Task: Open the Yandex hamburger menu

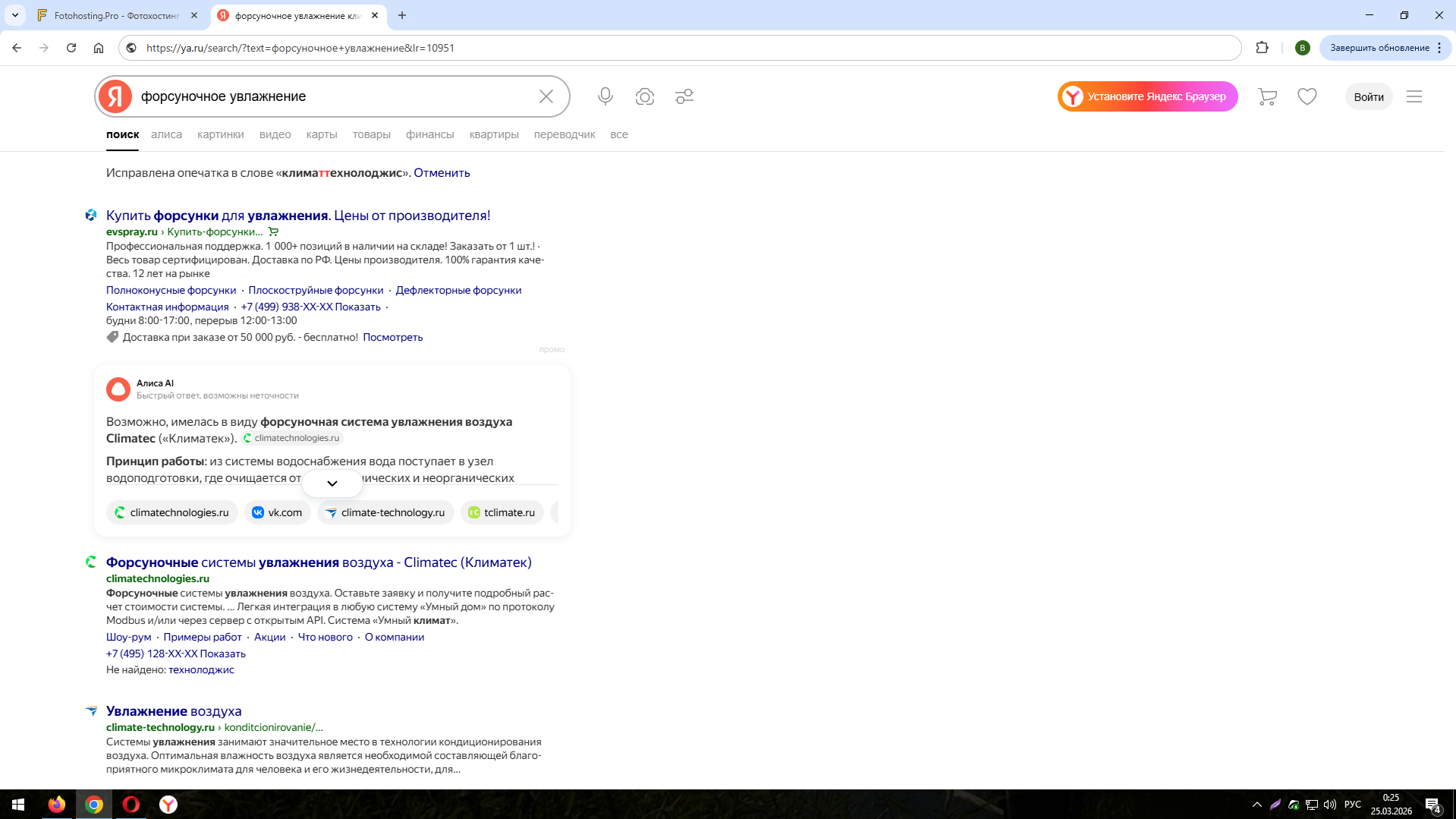Action: (1414, 96)
